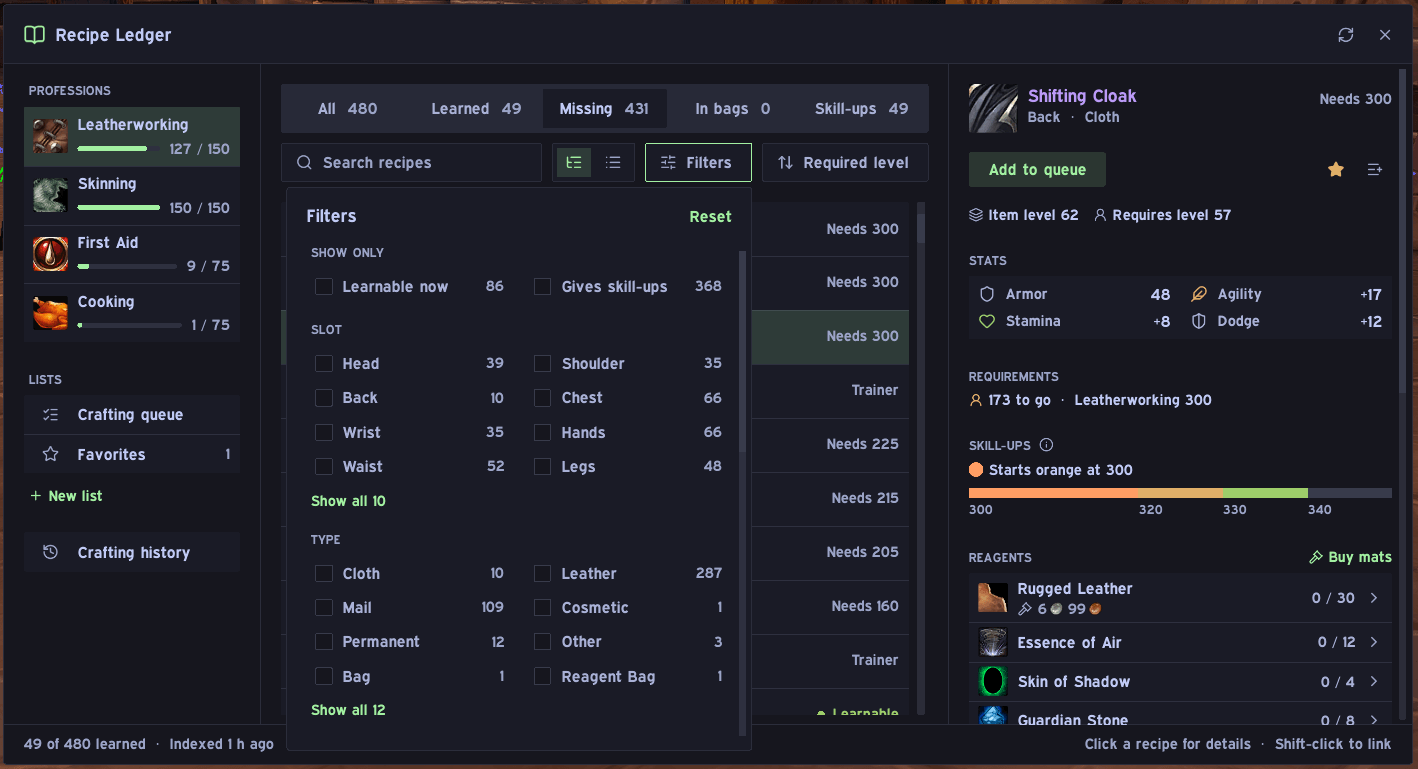
Task: Select the Leatherworking profession icon
Action: 50,136
